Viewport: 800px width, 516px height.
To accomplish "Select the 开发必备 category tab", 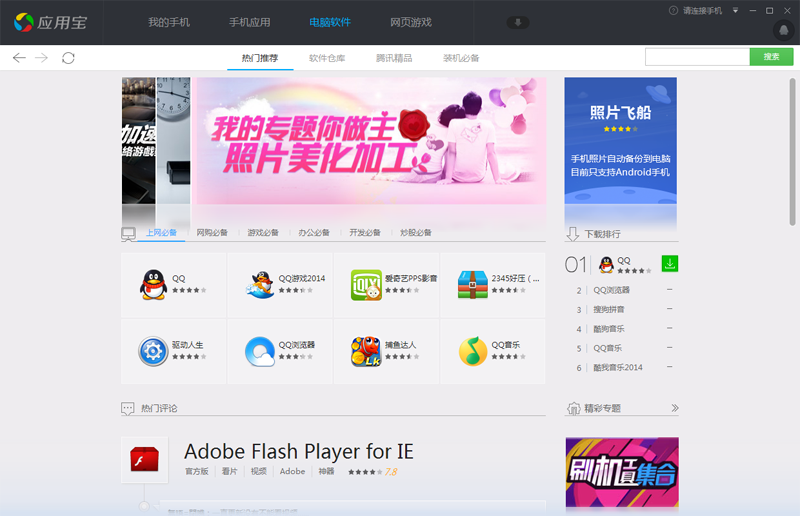I will tap(365, 233).
